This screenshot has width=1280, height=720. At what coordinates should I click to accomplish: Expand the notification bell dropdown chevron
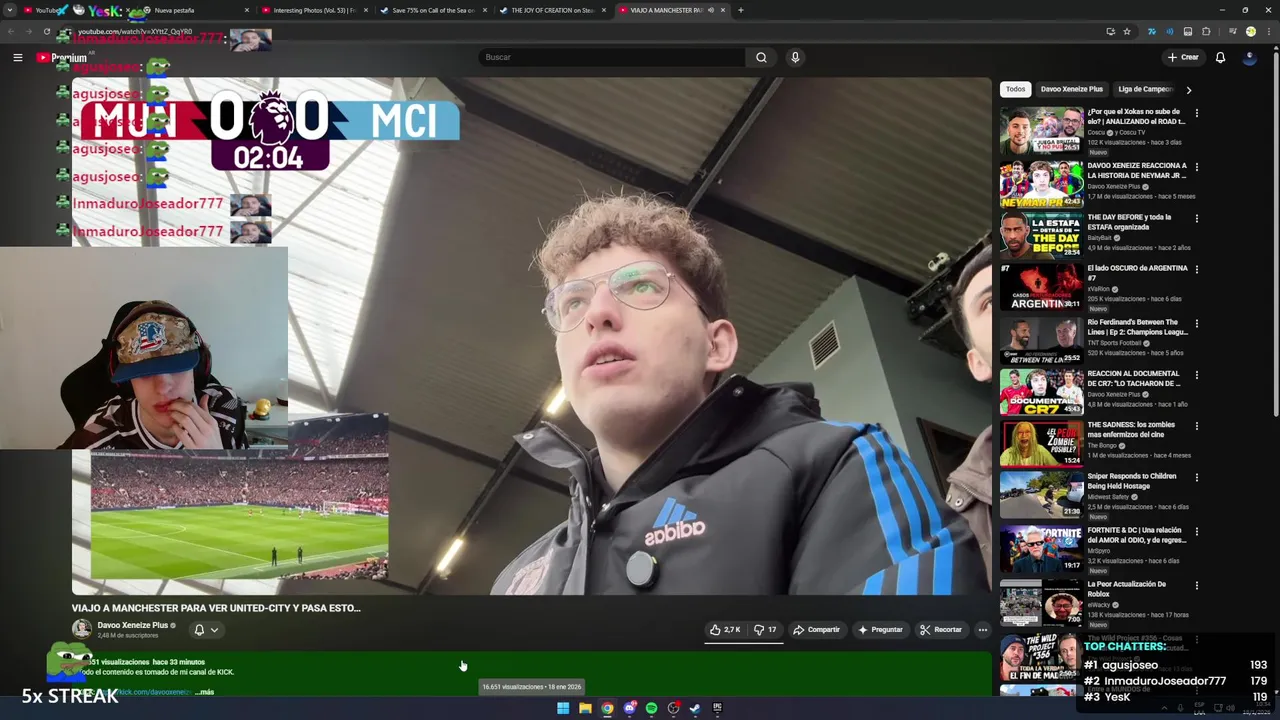point(214,630)
